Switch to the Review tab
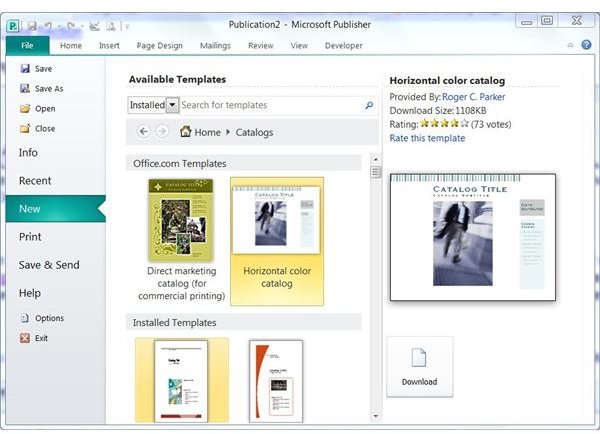 [261, 46]
